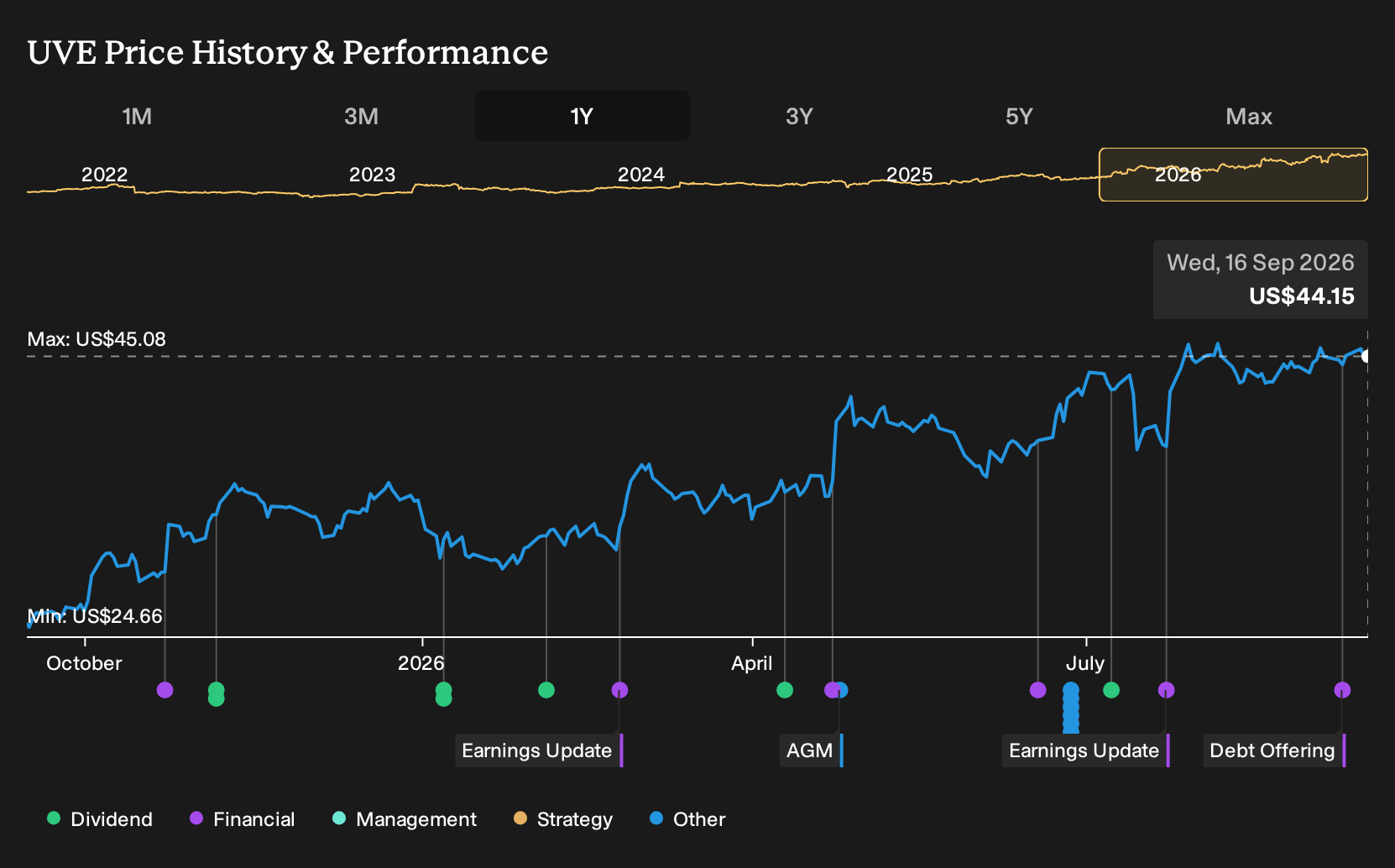Choose the 1Y time range tab
The image size is (1395, 868).
(x=582, y=116)
